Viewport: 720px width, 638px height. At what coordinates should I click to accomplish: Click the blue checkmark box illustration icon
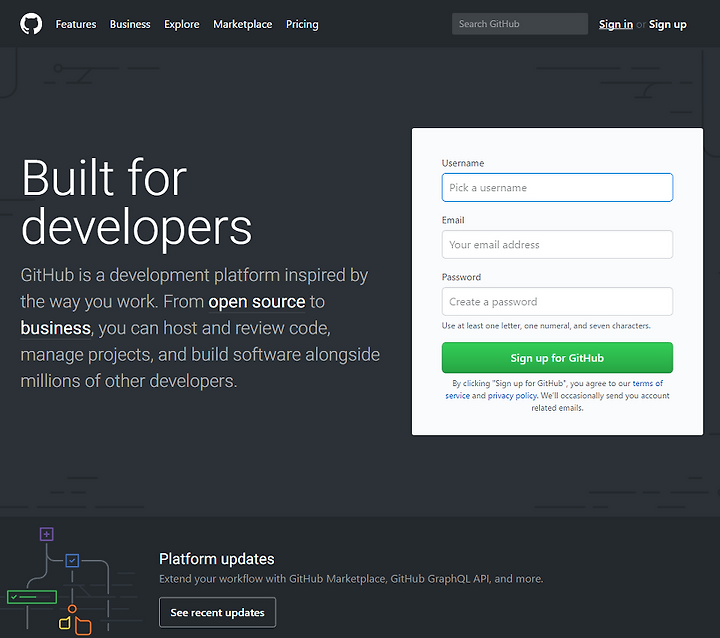pos(72,560)
